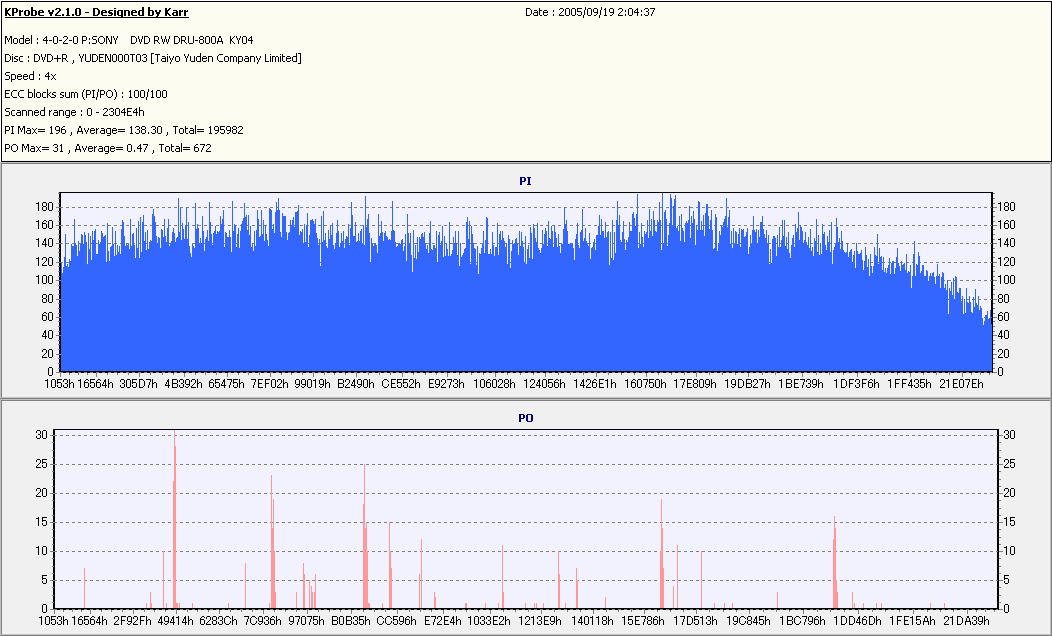Select the 1033E2h axis label
This screenshot has height=636, width=1052.
pyautogui.click(x=488, y=621)
